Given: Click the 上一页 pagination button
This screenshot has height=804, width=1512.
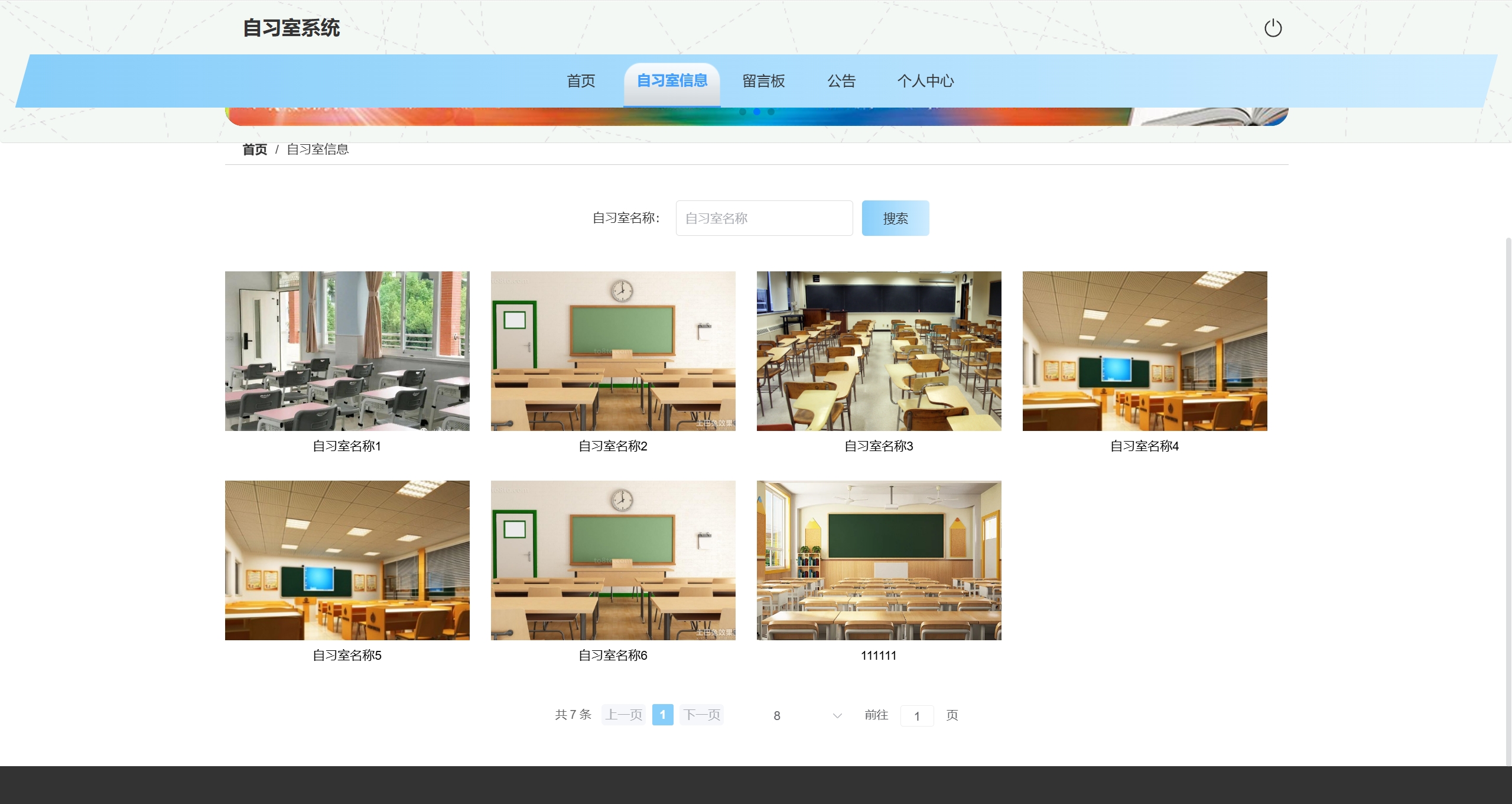Looking at the screenshot, I should (x=623, y=715).
